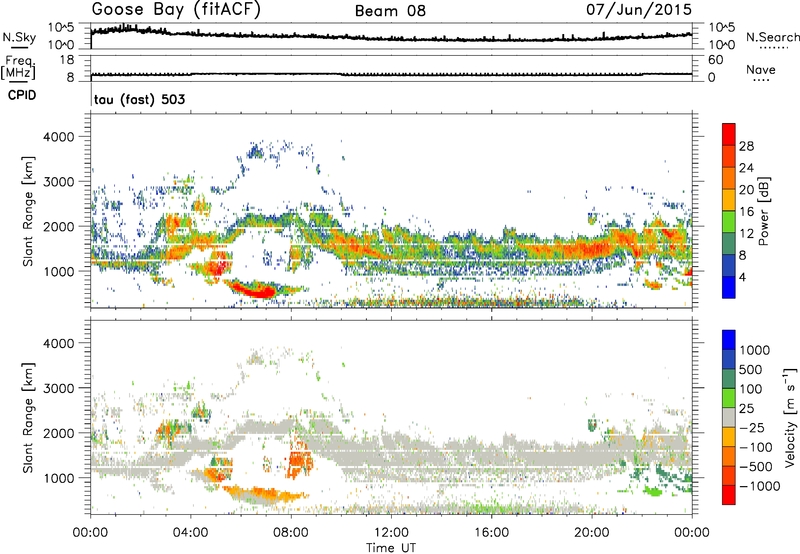Image resolution: width=800 pixels, height=554 pixels.
Task: Click the 'Goose Bay (fitACF)' title text
Action: click(176, 10)
